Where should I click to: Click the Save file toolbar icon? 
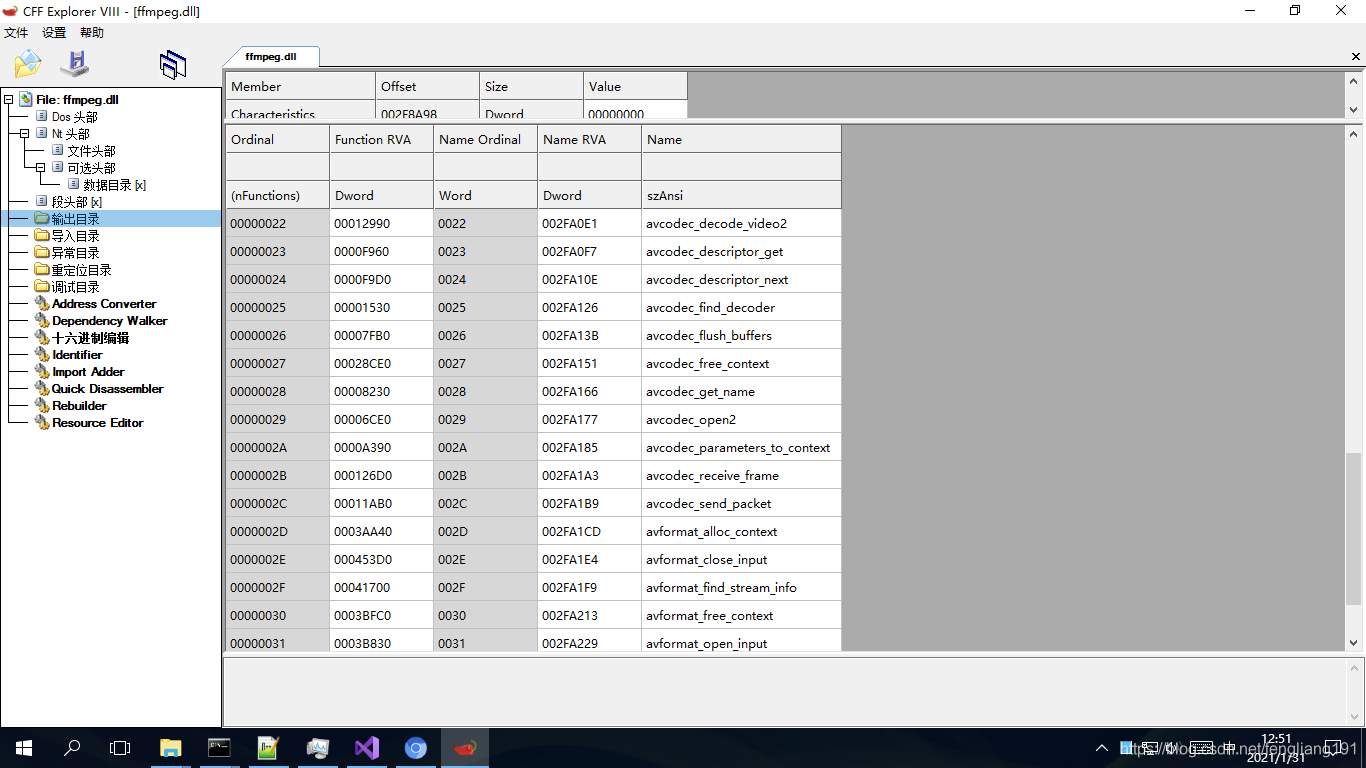[x=75, y=64]
